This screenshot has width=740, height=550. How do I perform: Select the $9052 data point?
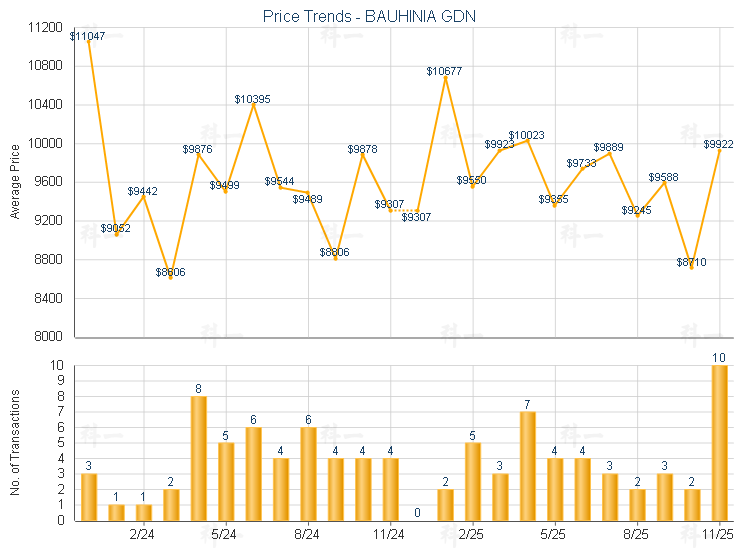pyautogui.click(x=116, y=234)
